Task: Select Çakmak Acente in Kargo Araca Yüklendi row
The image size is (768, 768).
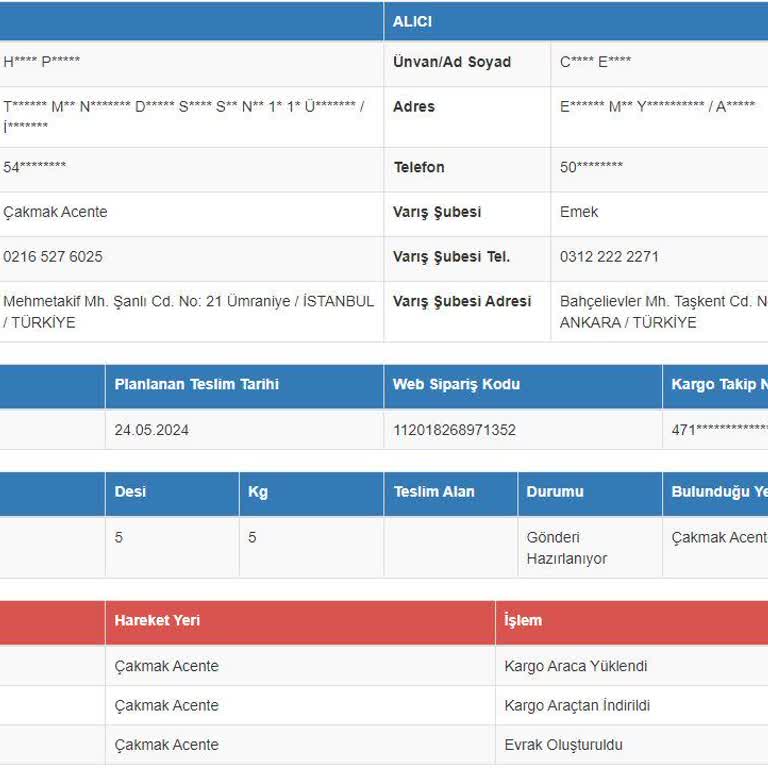Action: click(167, 666)
